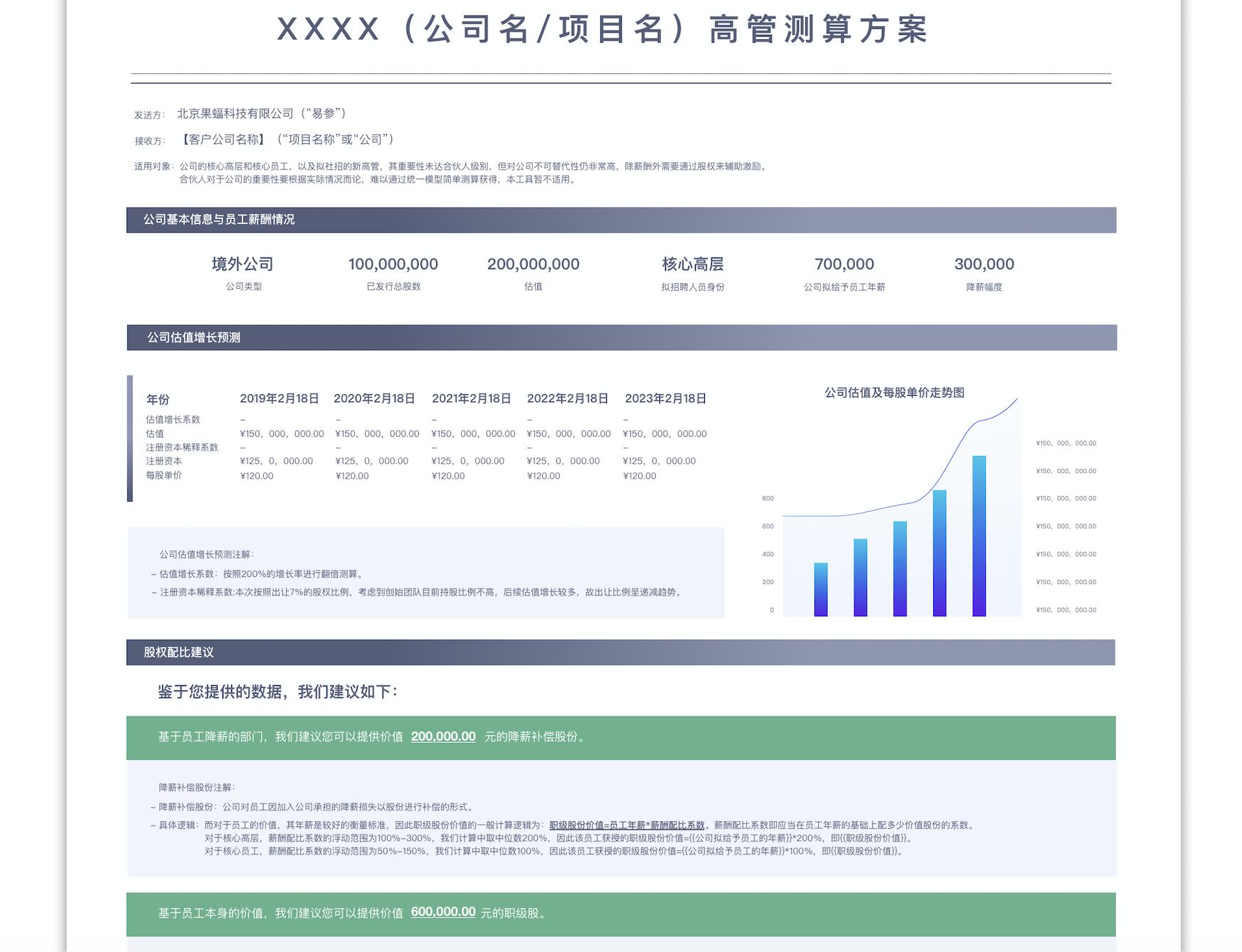
Task: Click the shortest bar in the chart
Action: (821, 590)
